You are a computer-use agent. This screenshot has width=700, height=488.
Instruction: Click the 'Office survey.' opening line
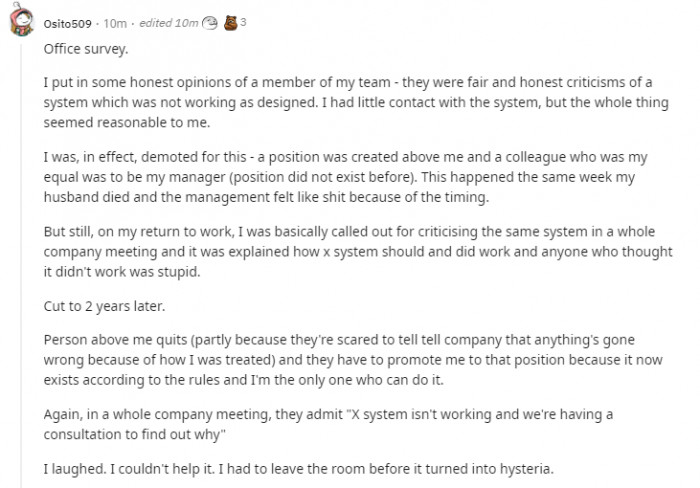point(86,49)
